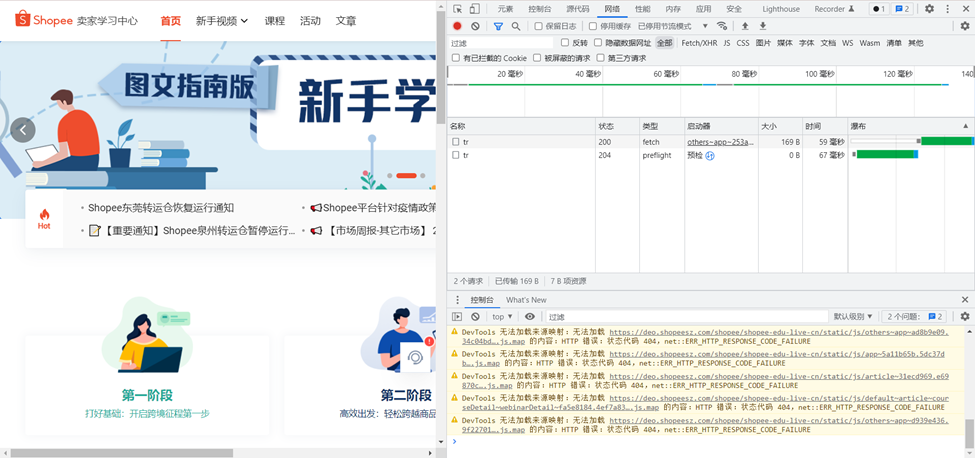
Task: Switch to the 元素 panel tab
Action: 506,9
